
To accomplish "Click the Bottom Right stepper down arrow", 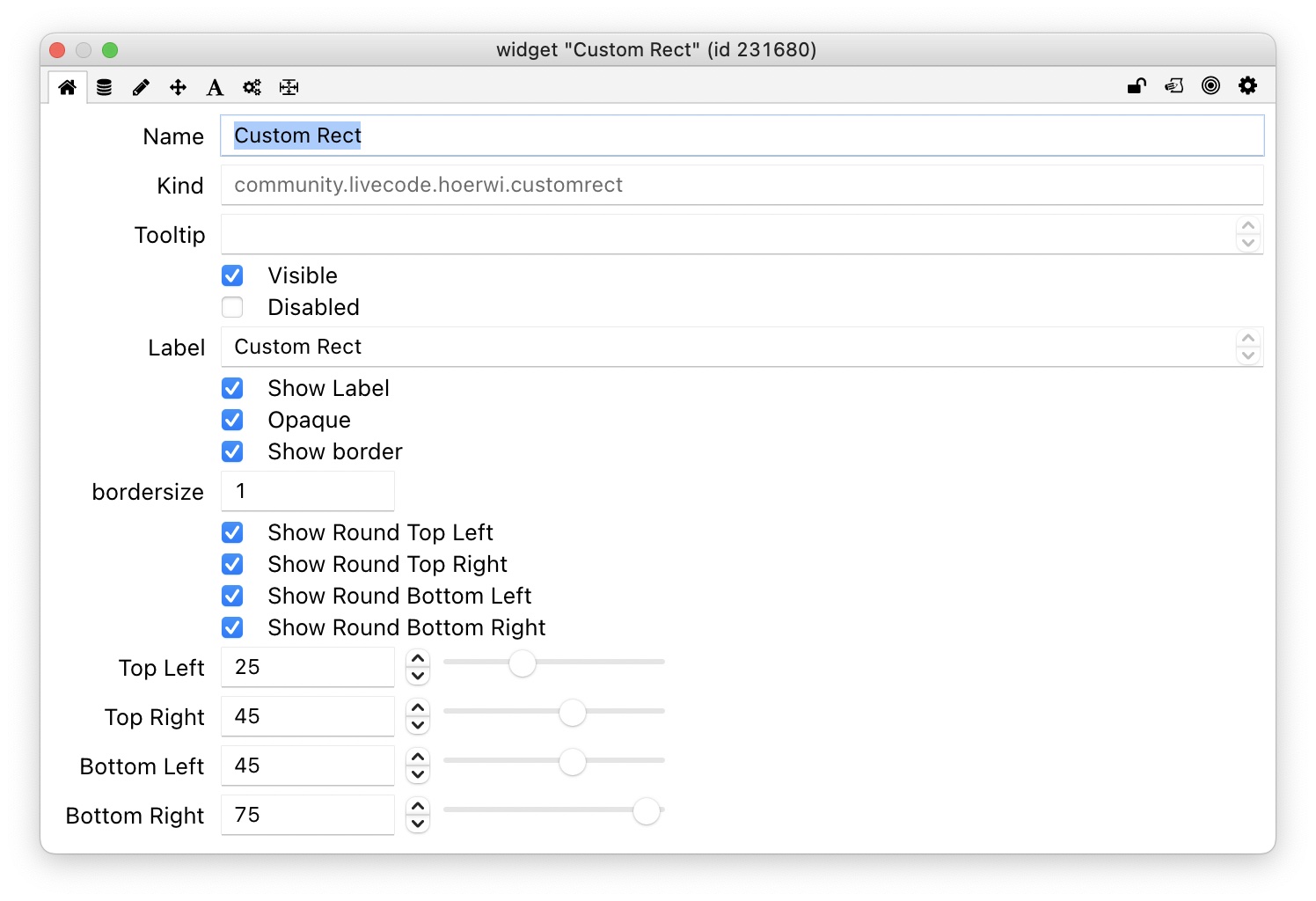I will 418,824.
